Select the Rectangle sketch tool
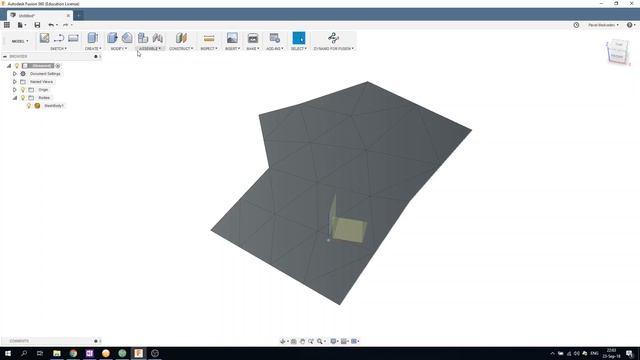This screenshot has height=360, width=640. pos(73,38)
